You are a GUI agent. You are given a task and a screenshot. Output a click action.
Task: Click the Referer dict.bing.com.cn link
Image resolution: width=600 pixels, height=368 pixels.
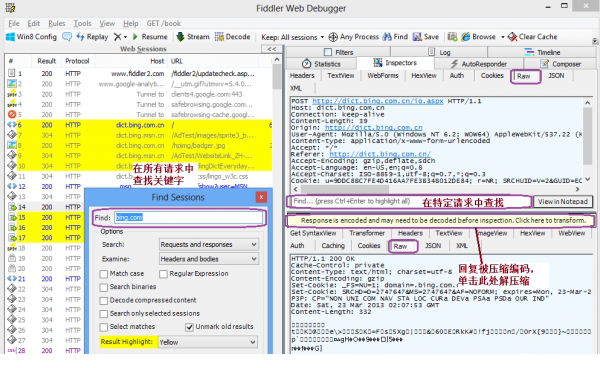point(380,154)
